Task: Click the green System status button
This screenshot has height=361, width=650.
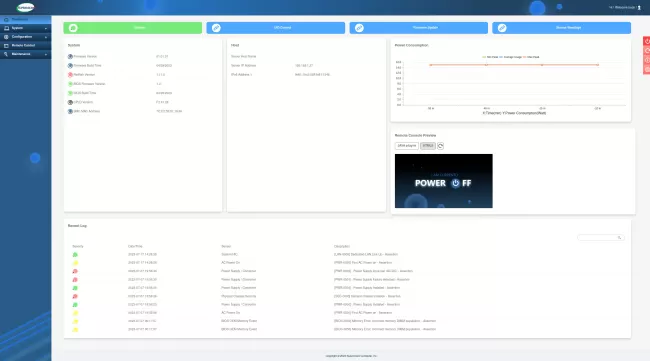Action: [x=133, y=28]
